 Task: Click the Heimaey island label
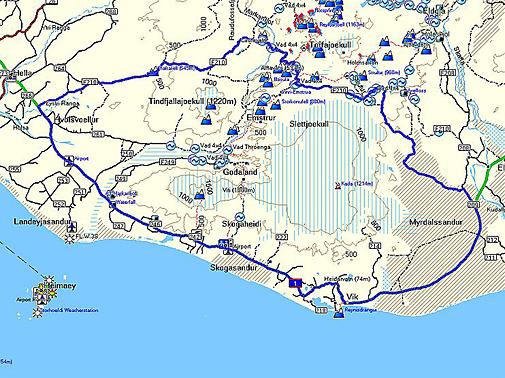60,286
